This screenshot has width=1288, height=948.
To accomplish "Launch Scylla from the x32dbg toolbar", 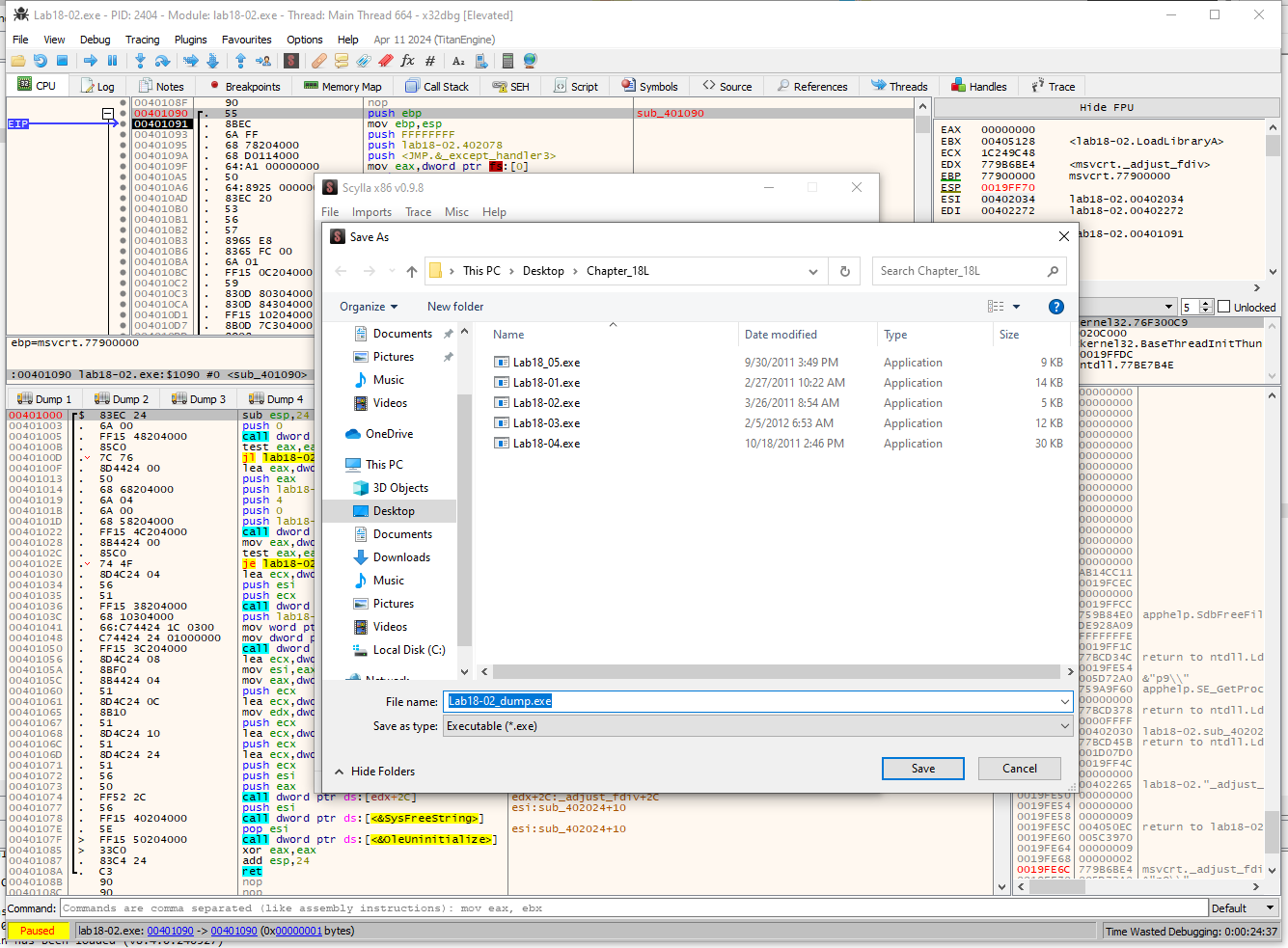I will click(291, 61).
